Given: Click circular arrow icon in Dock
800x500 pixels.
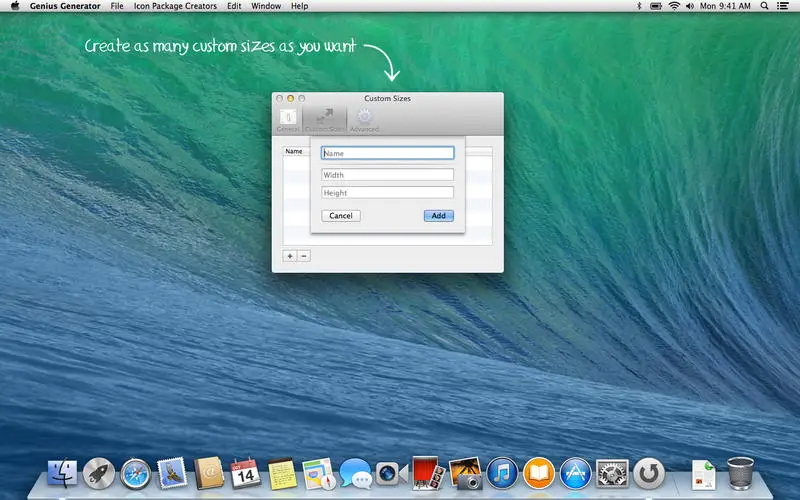Looking at the screenshot, I should [649, 473].
